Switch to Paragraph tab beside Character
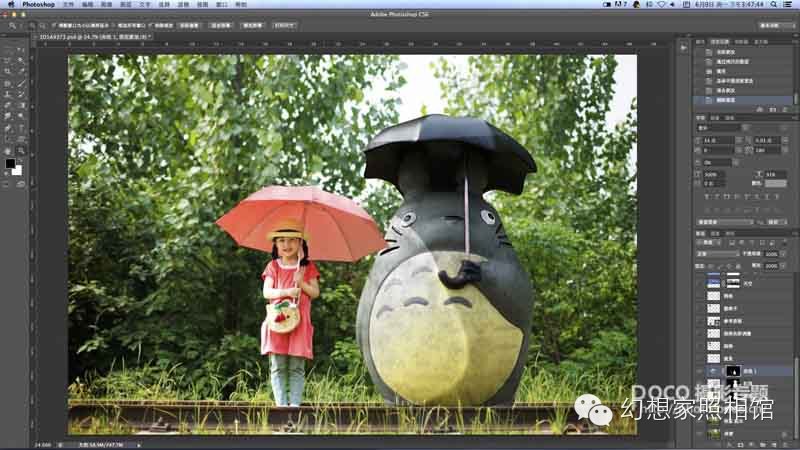This screenshot has width=800, height=450. tap(716, 118)
